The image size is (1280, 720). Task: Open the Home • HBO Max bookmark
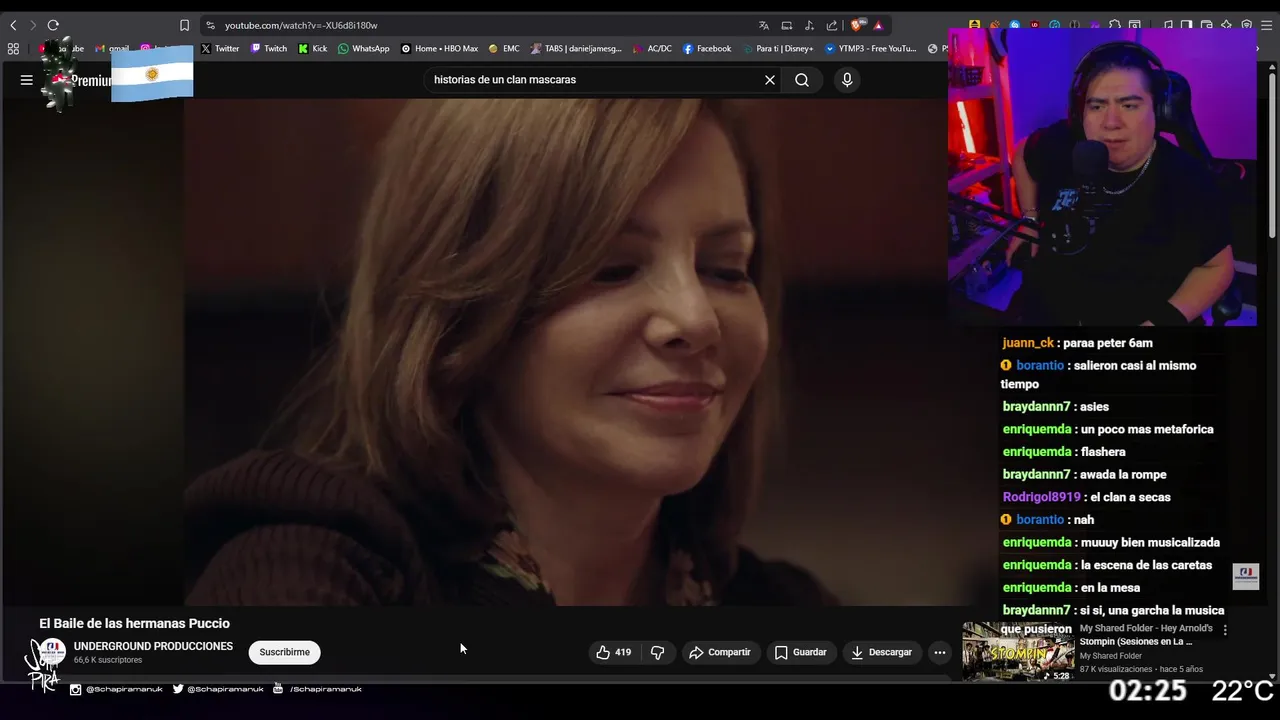pyautogui.click(x=439, y=48)
